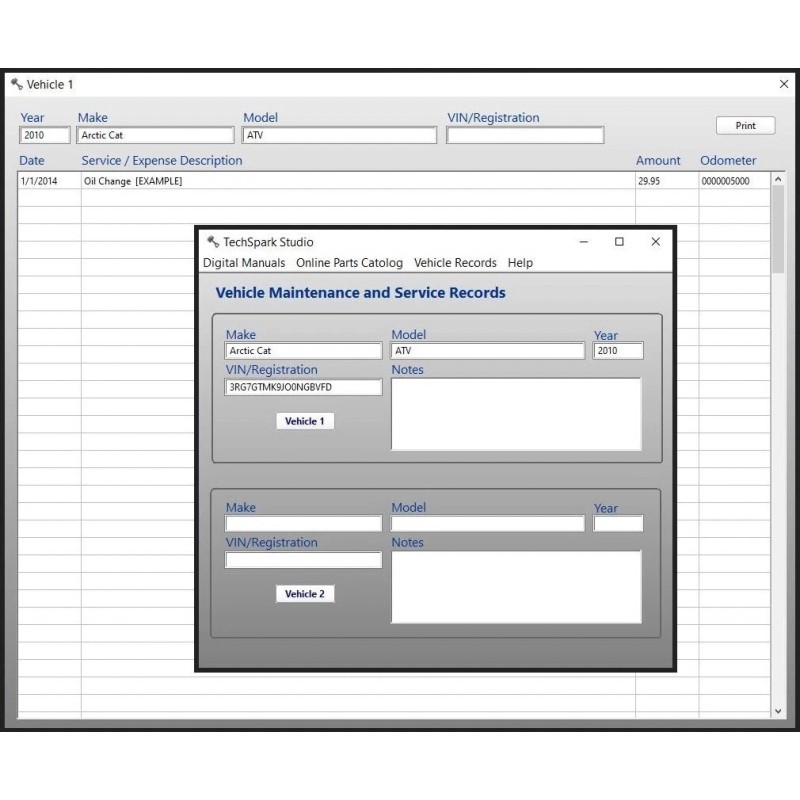Click the Vehicle 2 button

(x=305, y=594)
